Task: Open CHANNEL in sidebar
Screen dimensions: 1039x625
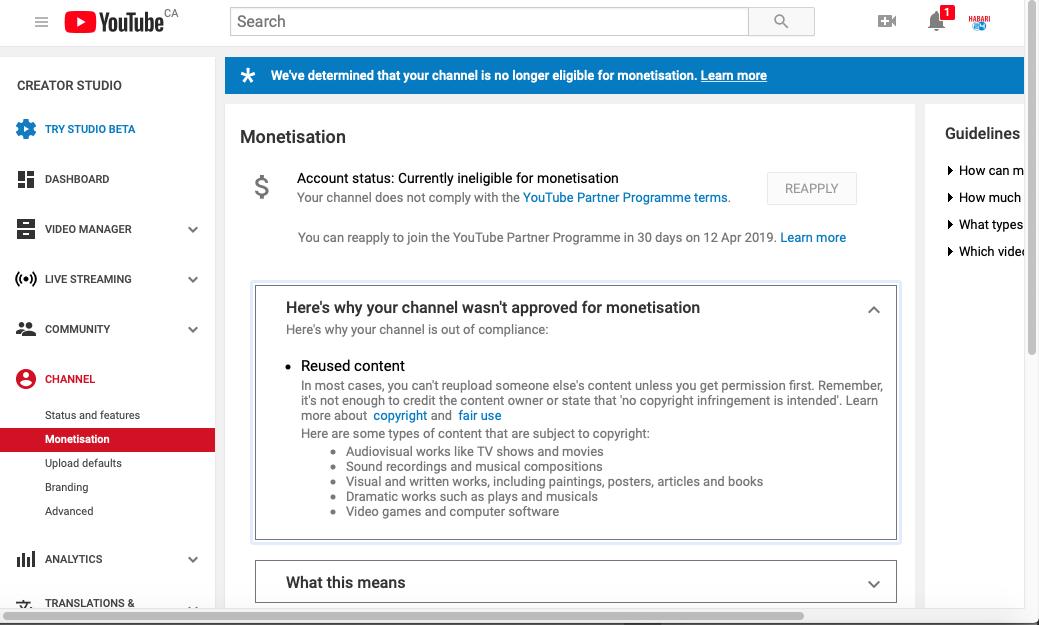Action: pos(70,379)
